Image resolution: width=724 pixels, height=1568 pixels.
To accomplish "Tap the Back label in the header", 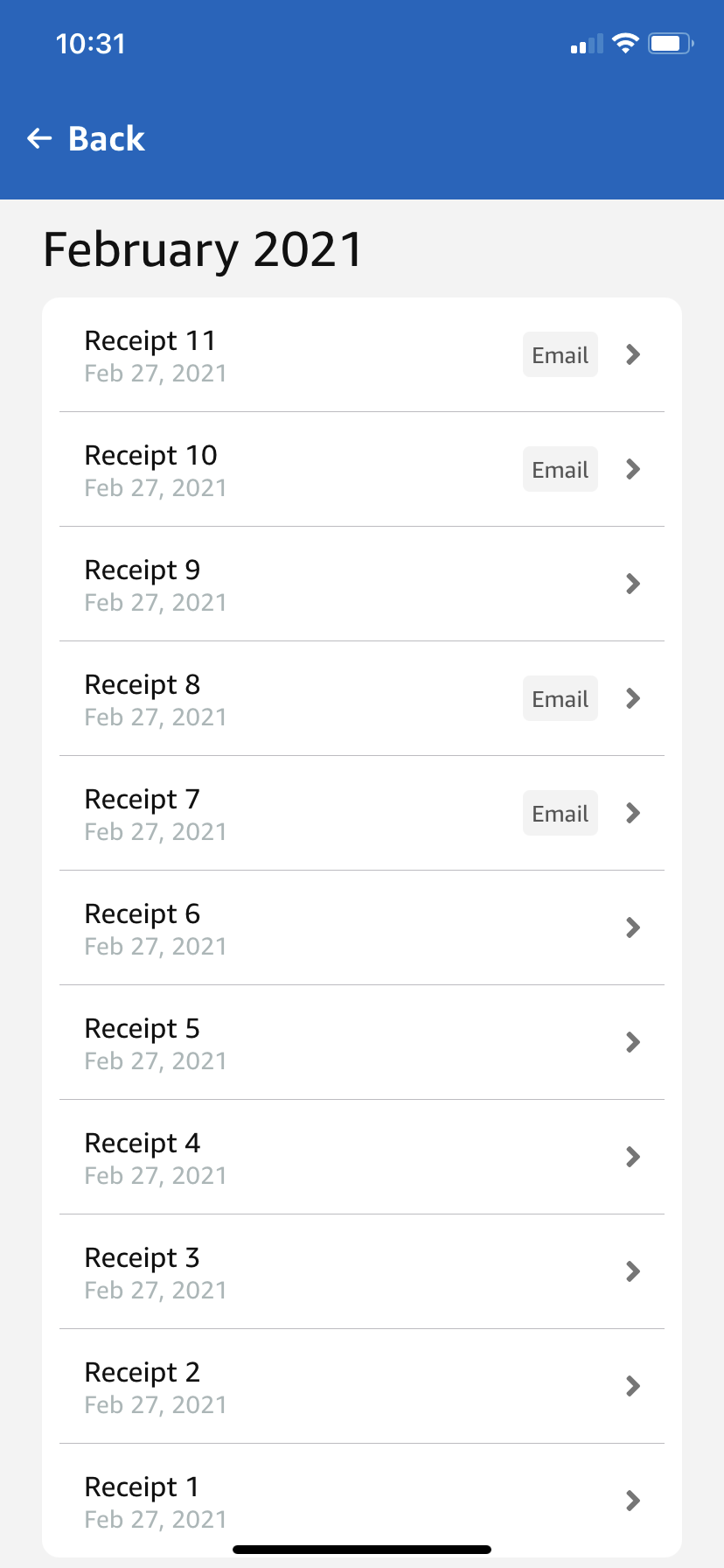I will click(107, 138).
